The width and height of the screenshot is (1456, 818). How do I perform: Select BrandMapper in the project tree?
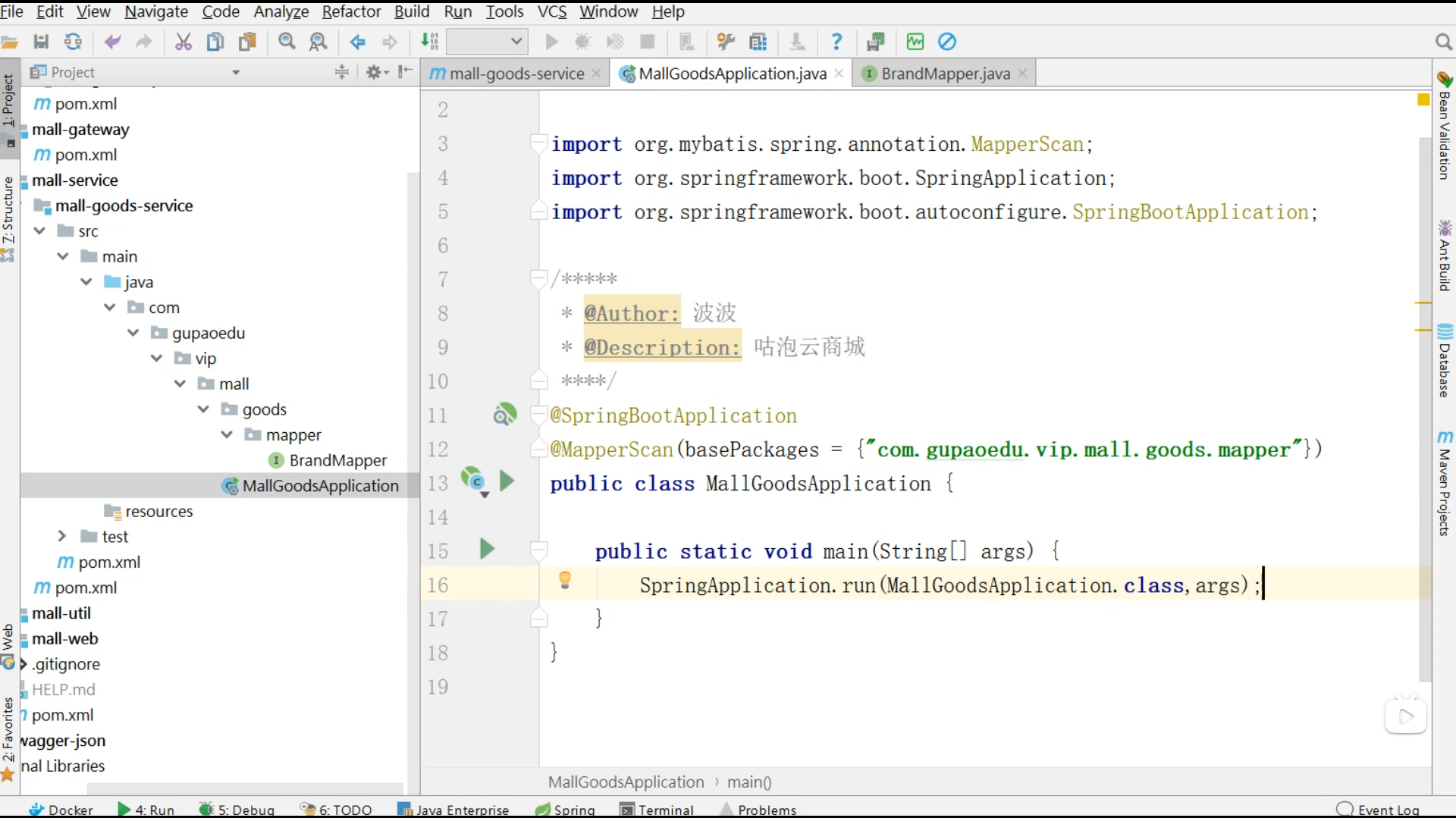tap(337, 460)
